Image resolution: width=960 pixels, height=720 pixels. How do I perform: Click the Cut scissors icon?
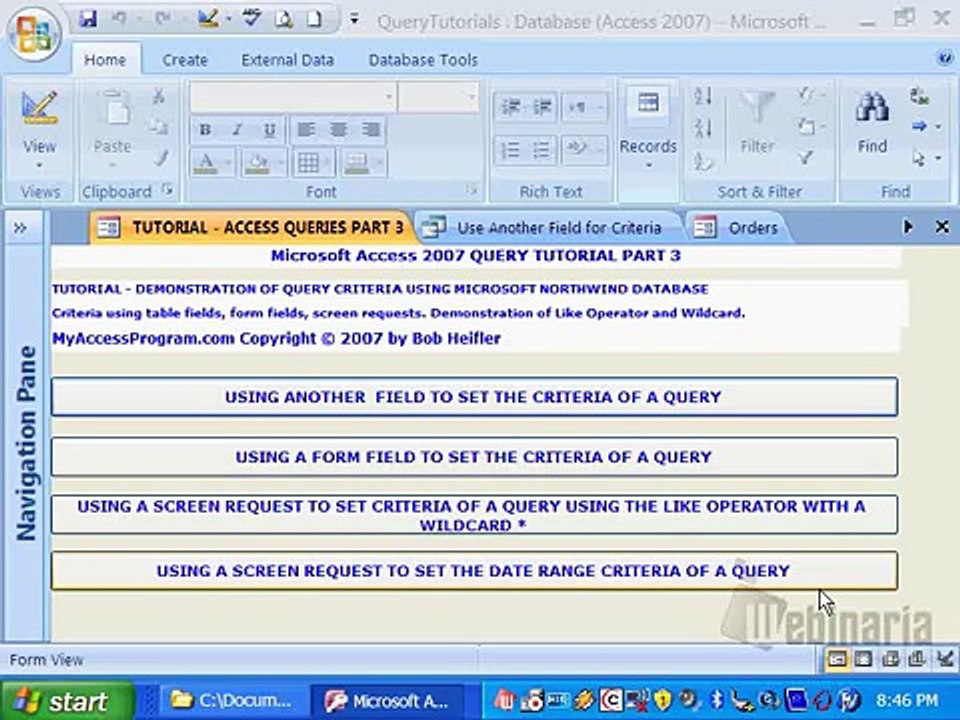(159, 96)
